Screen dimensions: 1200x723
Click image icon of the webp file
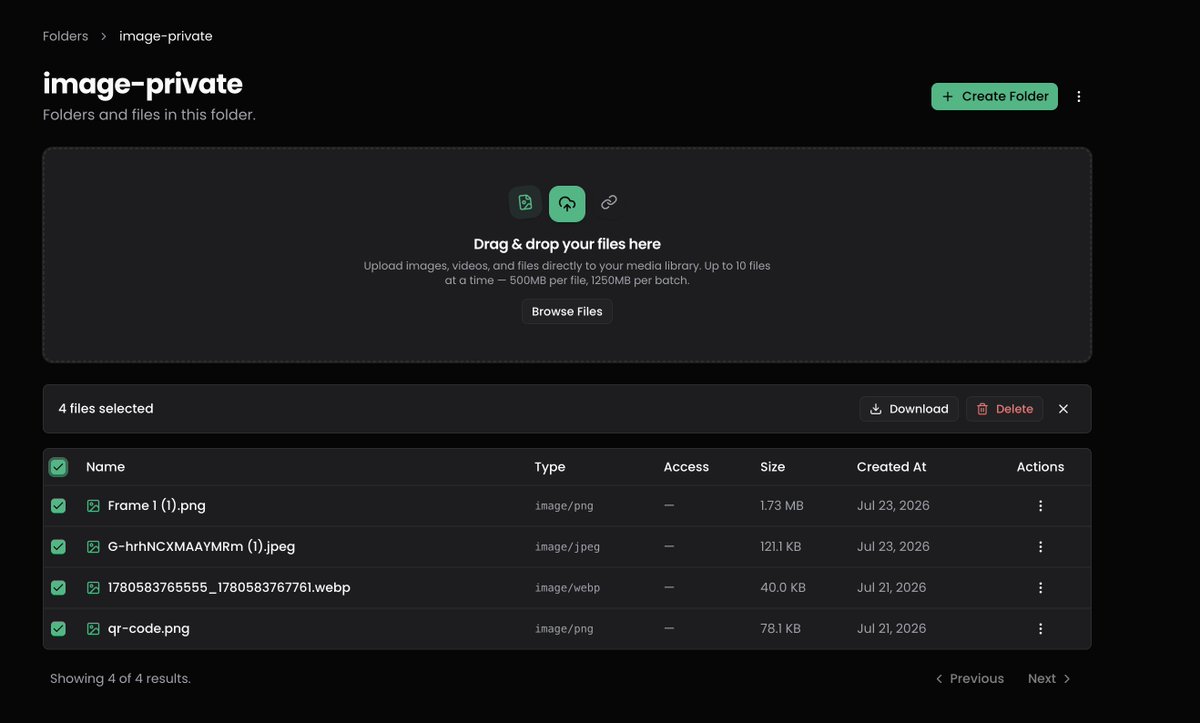[93, 588]
